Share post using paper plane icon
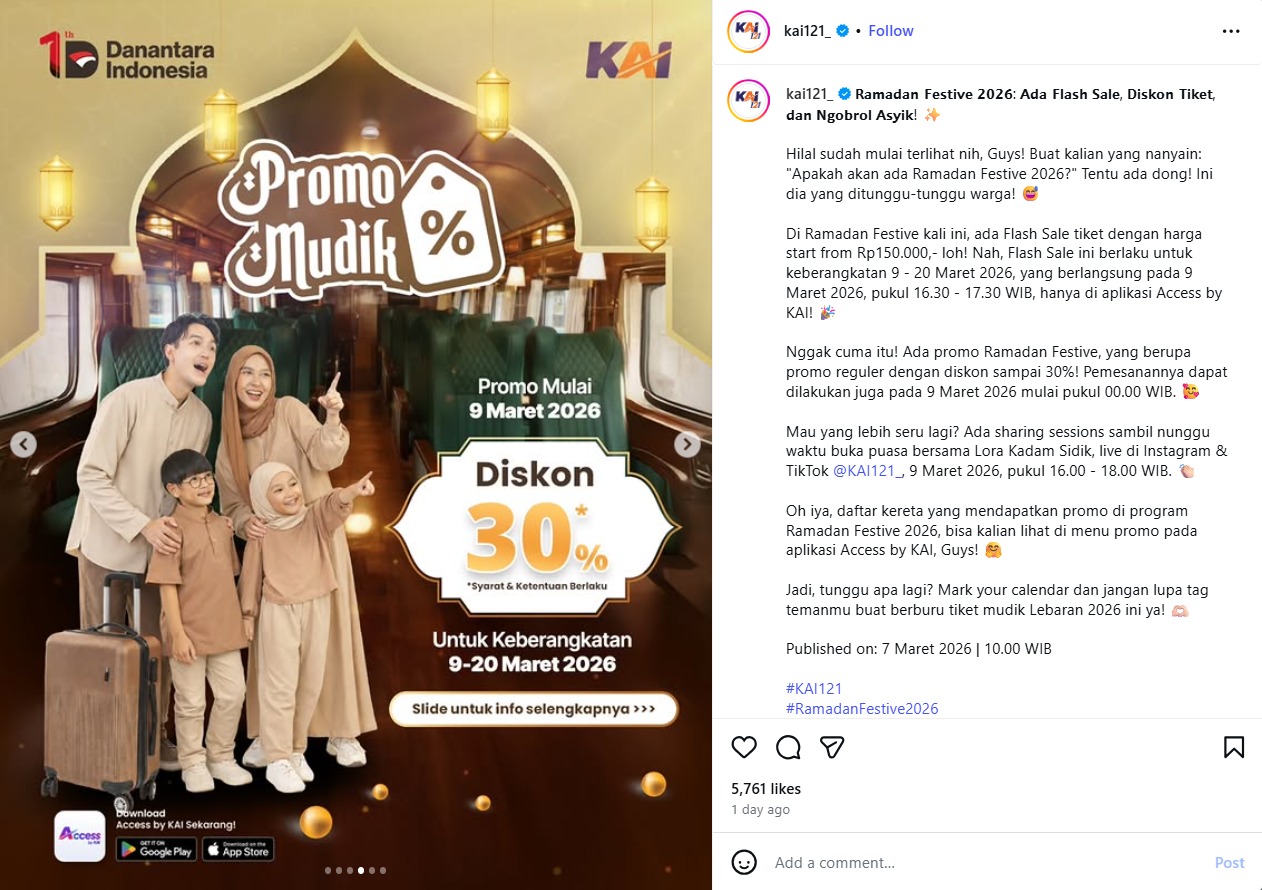 click(832, 747)
